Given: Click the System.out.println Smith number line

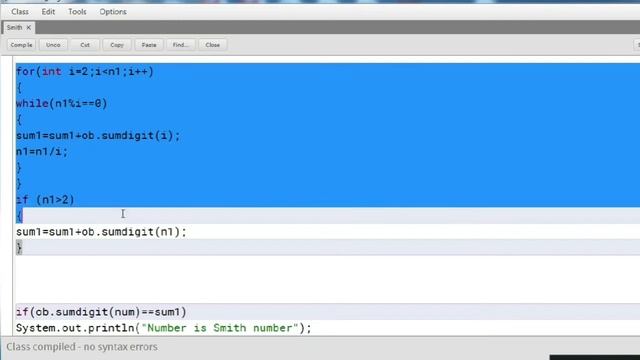Looking at the screenshot, I should coord(164,328).
